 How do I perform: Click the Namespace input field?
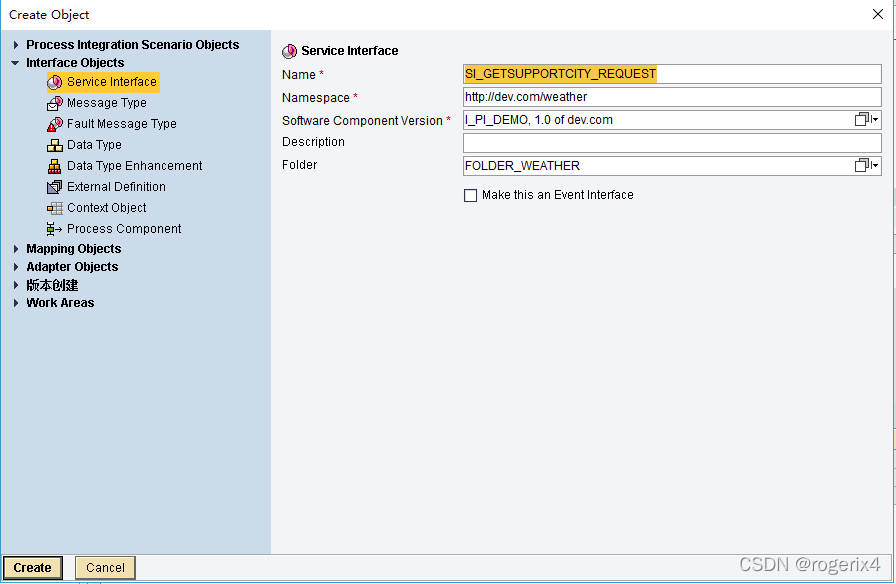[x=671, y=97]
